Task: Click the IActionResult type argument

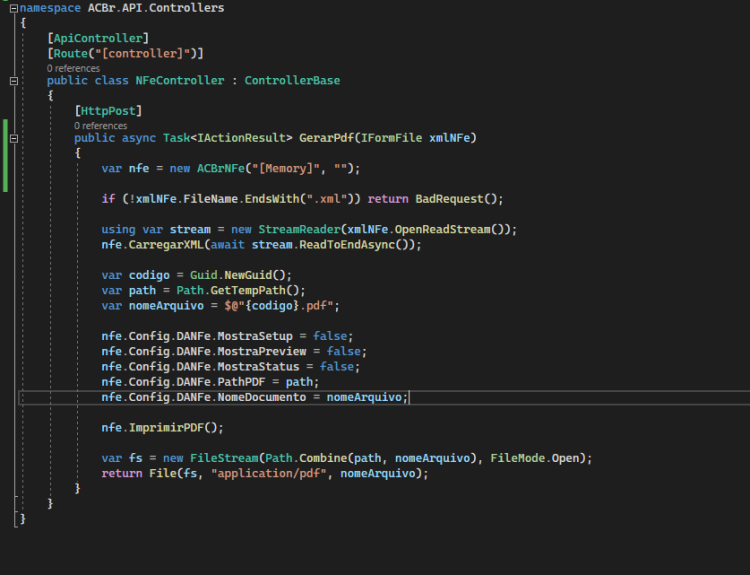Action: tap(242, 138)
